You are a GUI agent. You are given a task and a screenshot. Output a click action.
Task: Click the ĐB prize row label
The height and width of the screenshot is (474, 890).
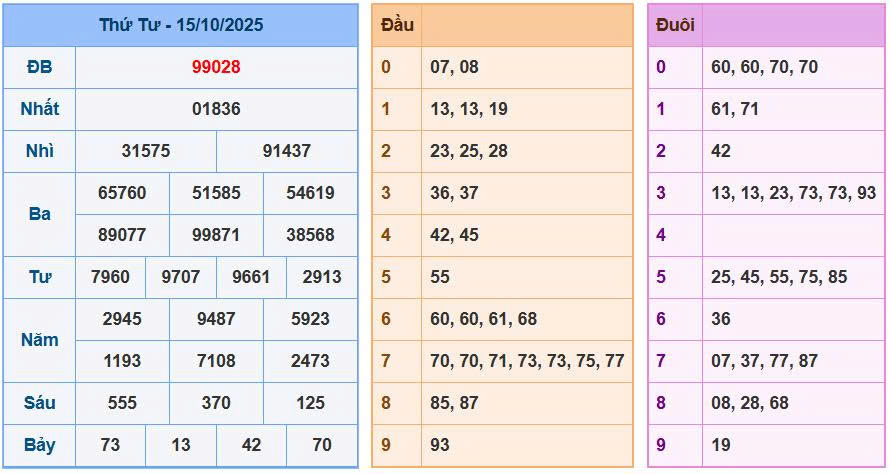tap(39, 67)
